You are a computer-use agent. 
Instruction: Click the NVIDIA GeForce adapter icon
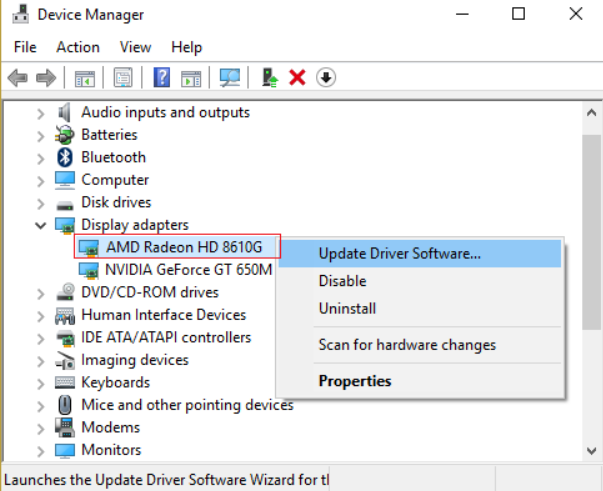click(89, 270)
